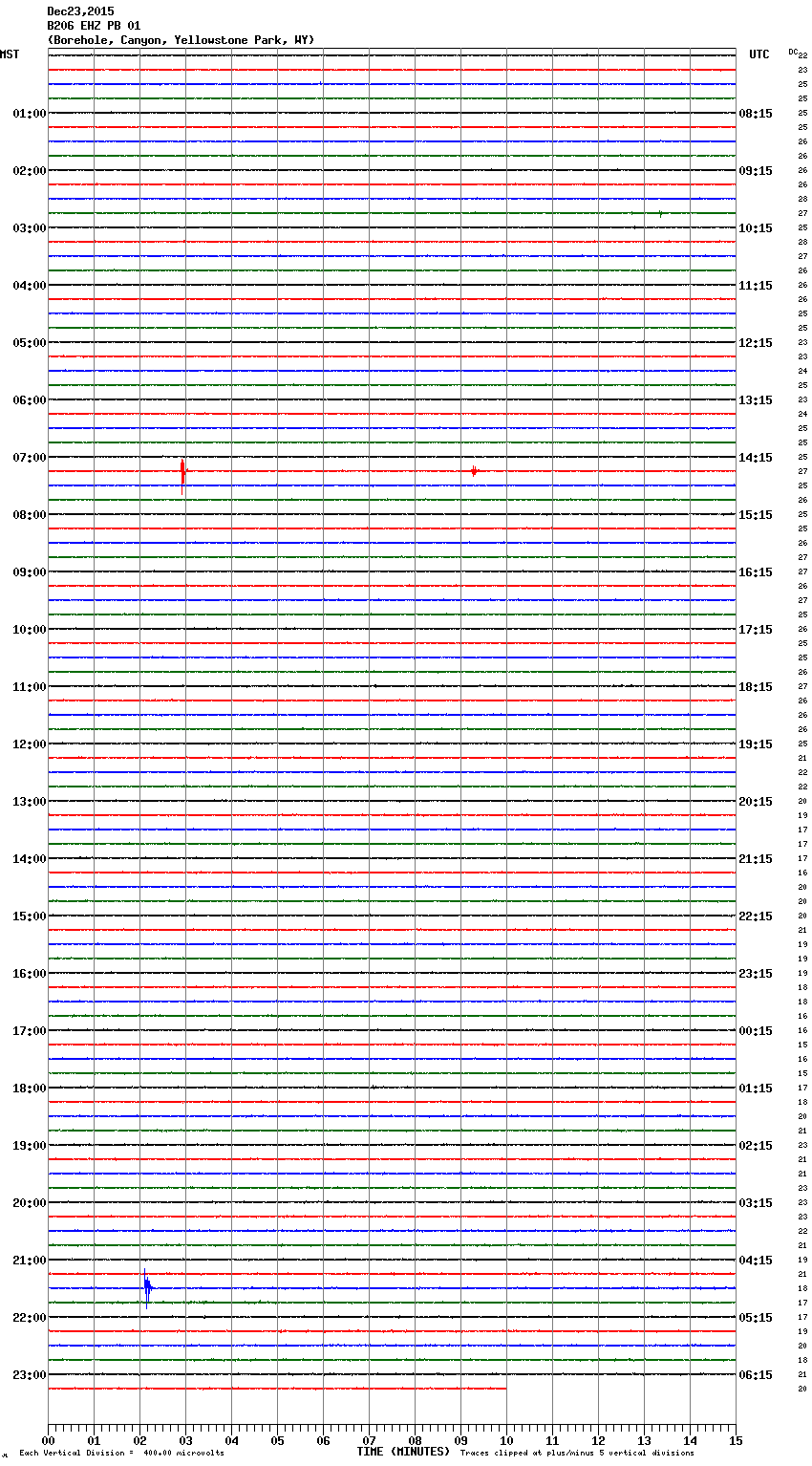Click the 09:15 UTC time label
Screen dimensions: 812x1466
pyautogui.click(x=756, y=171)
